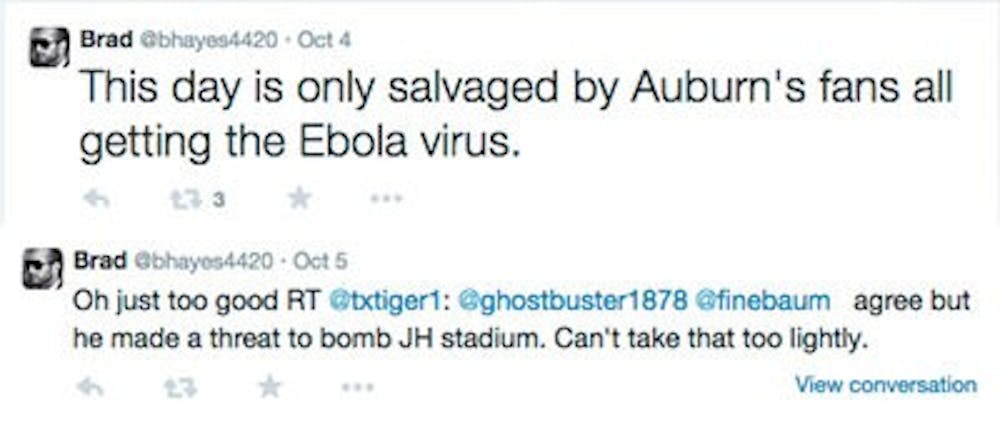Favorite the Oct 4 tweet with star
Viewport: 1000px width, 425px height.
click(x=299, y=198)
